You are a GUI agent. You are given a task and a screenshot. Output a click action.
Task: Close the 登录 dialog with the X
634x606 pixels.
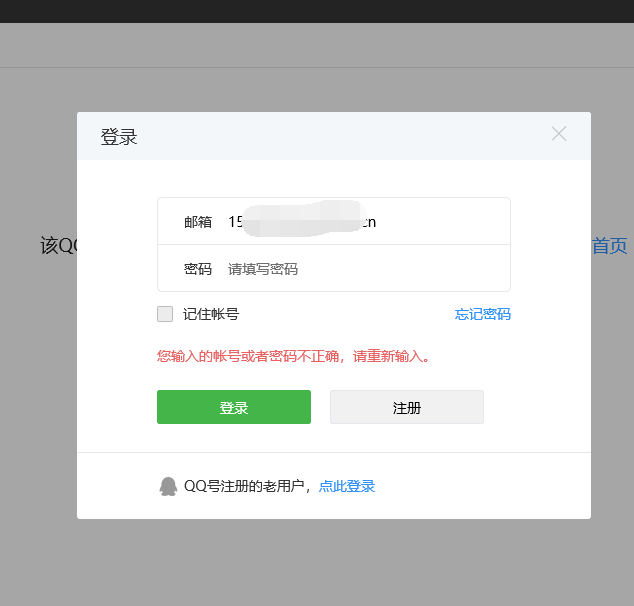tap(559, 133)
